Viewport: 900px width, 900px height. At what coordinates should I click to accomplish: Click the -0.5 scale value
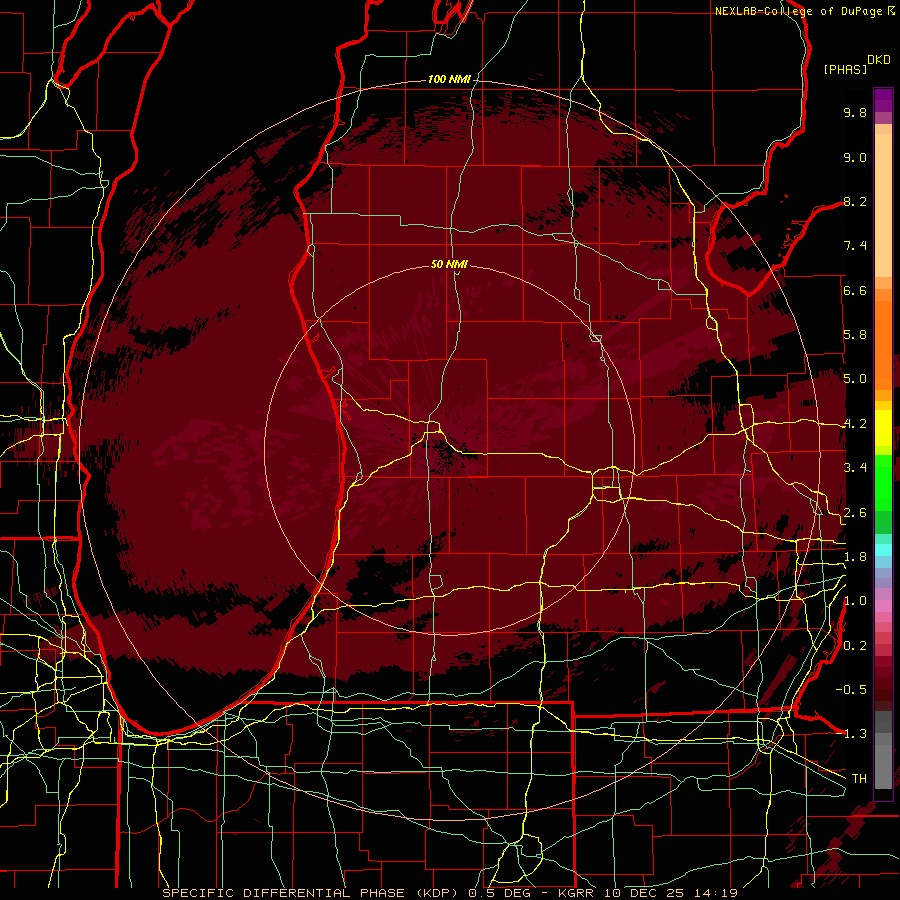[851, 689]
